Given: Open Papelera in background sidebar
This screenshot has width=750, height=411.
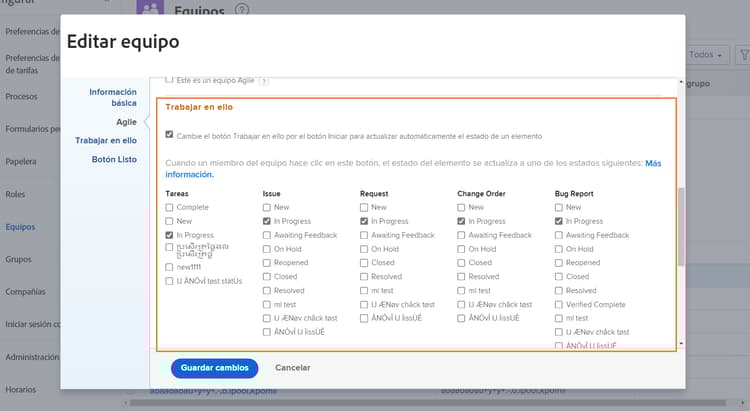Looking at the screenshot, I should [21, 162].
